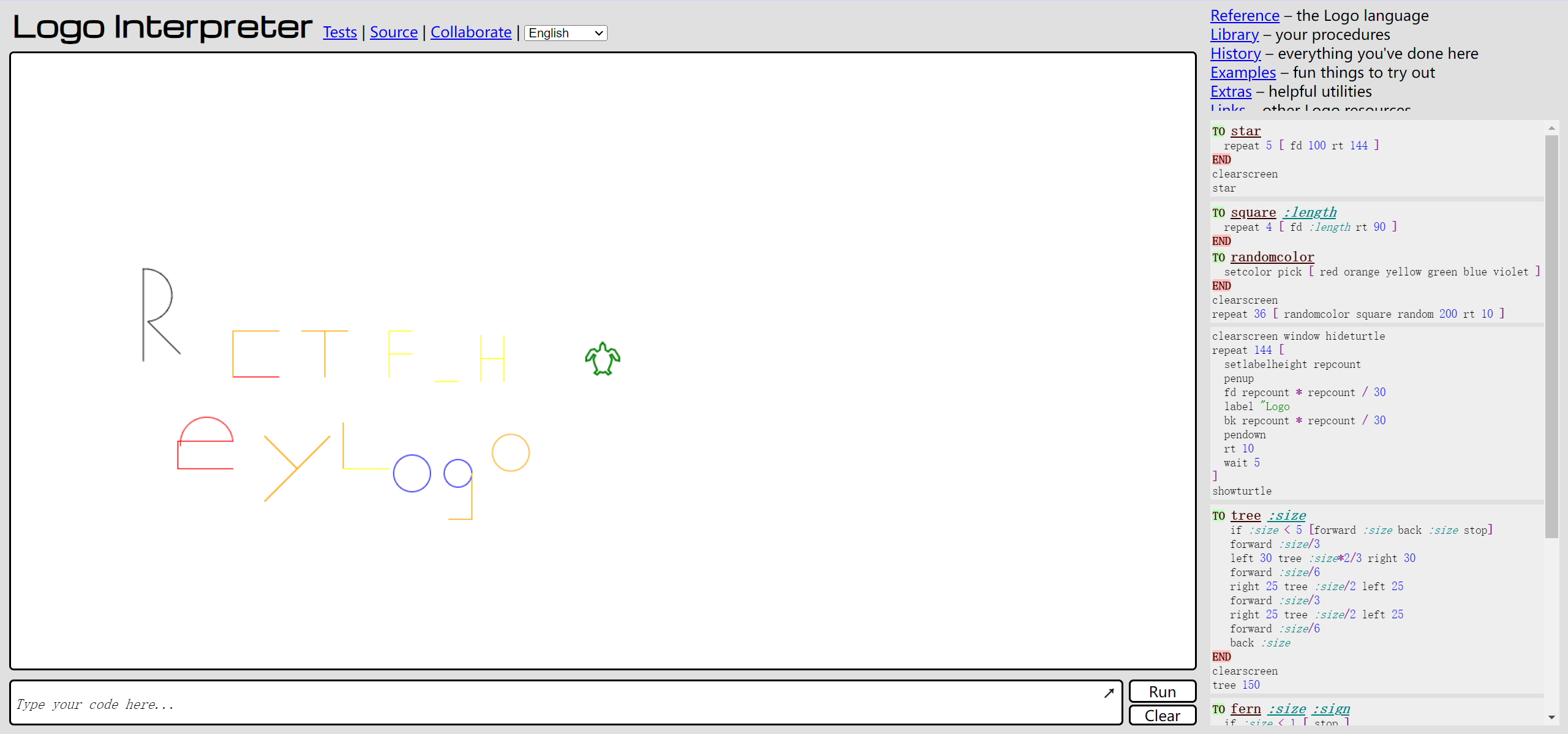
Task: Open the Examples link for fun things
Action: 1240,71
